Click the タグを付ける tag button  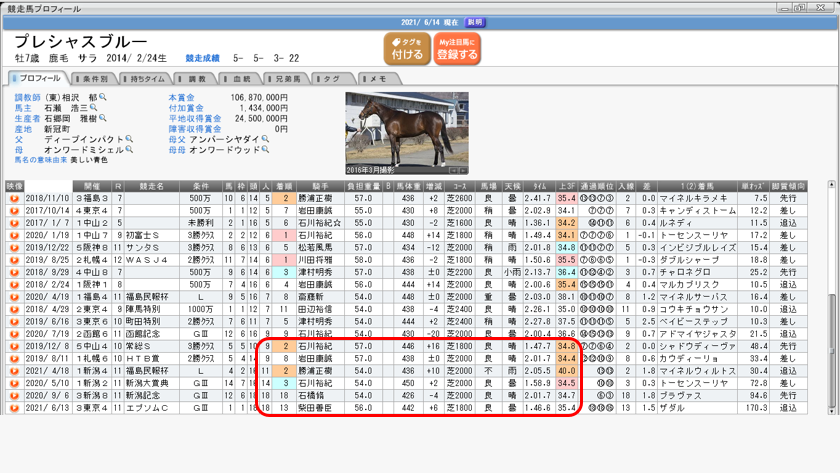tap(406, 48)
